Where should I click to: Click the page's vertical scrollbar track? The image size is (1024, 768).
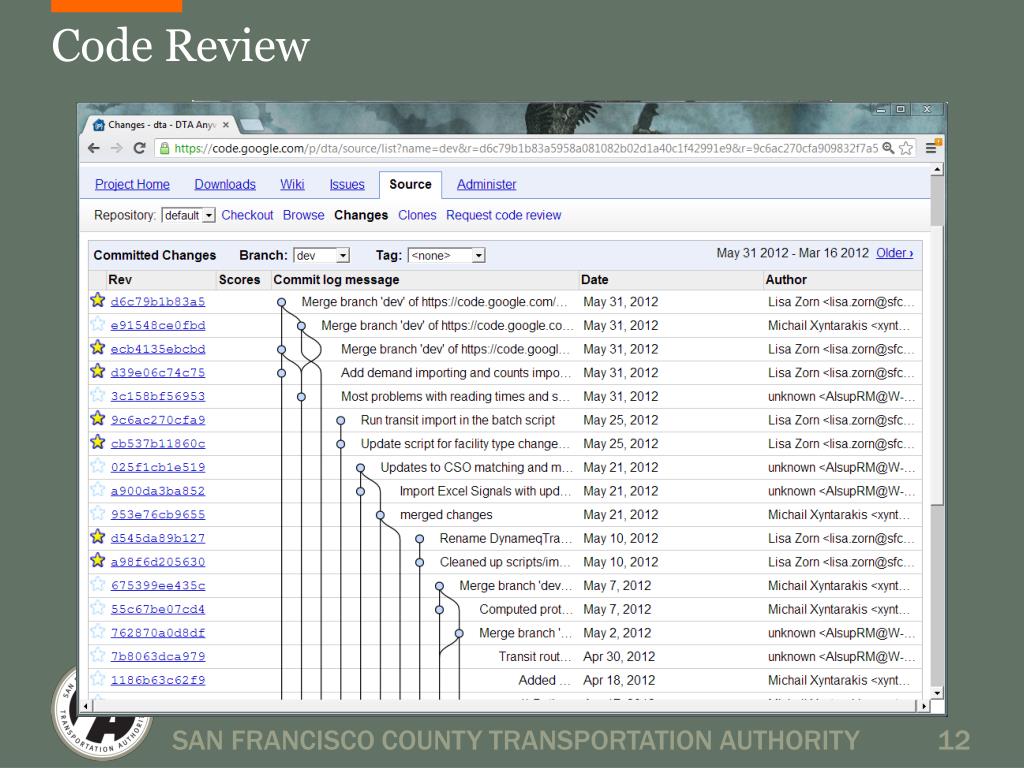pos(937,450)
